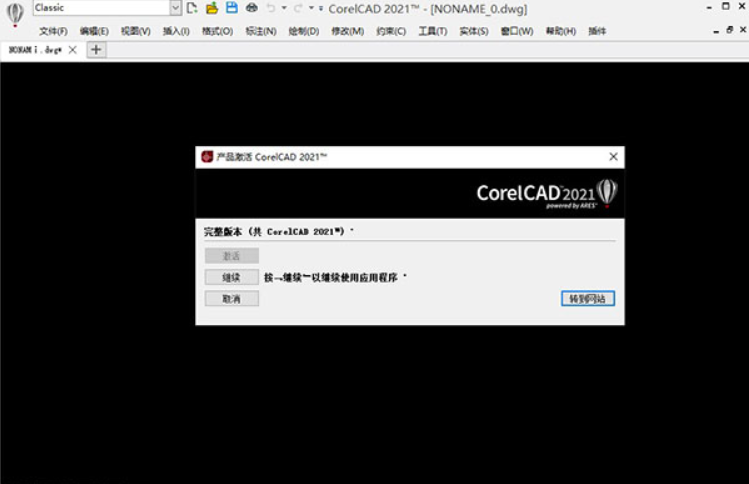The image size is (749, 484).
Task: Minimize the inner document window
Action: point(716,32)
